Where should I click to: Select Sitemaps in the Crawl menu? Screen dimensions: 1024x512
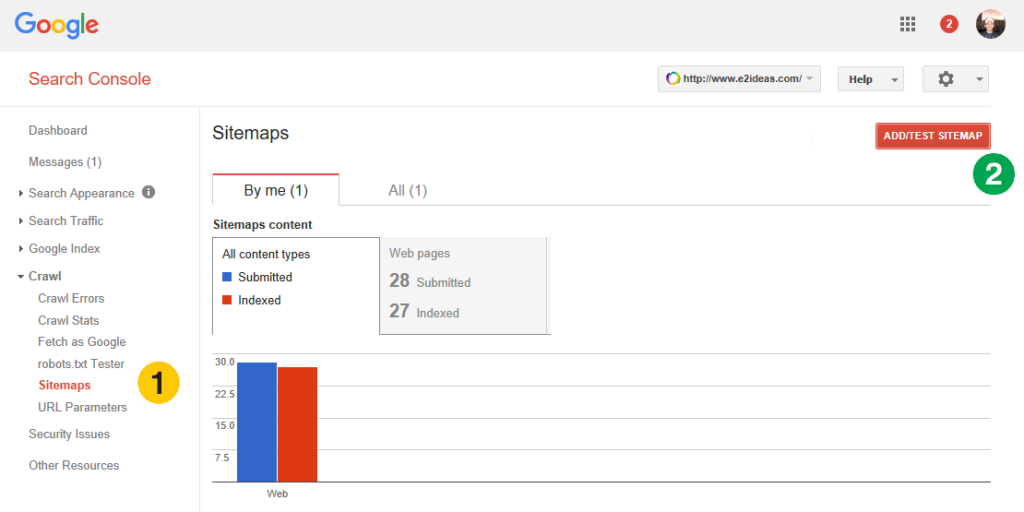tap(65, 385)
